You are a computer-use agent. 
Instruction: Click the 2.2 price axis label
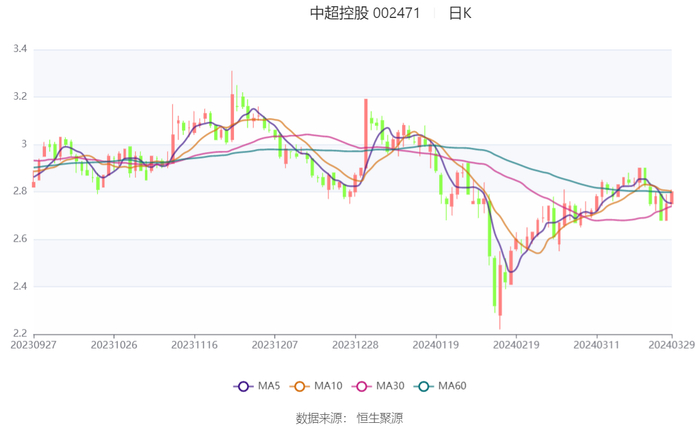19,334
